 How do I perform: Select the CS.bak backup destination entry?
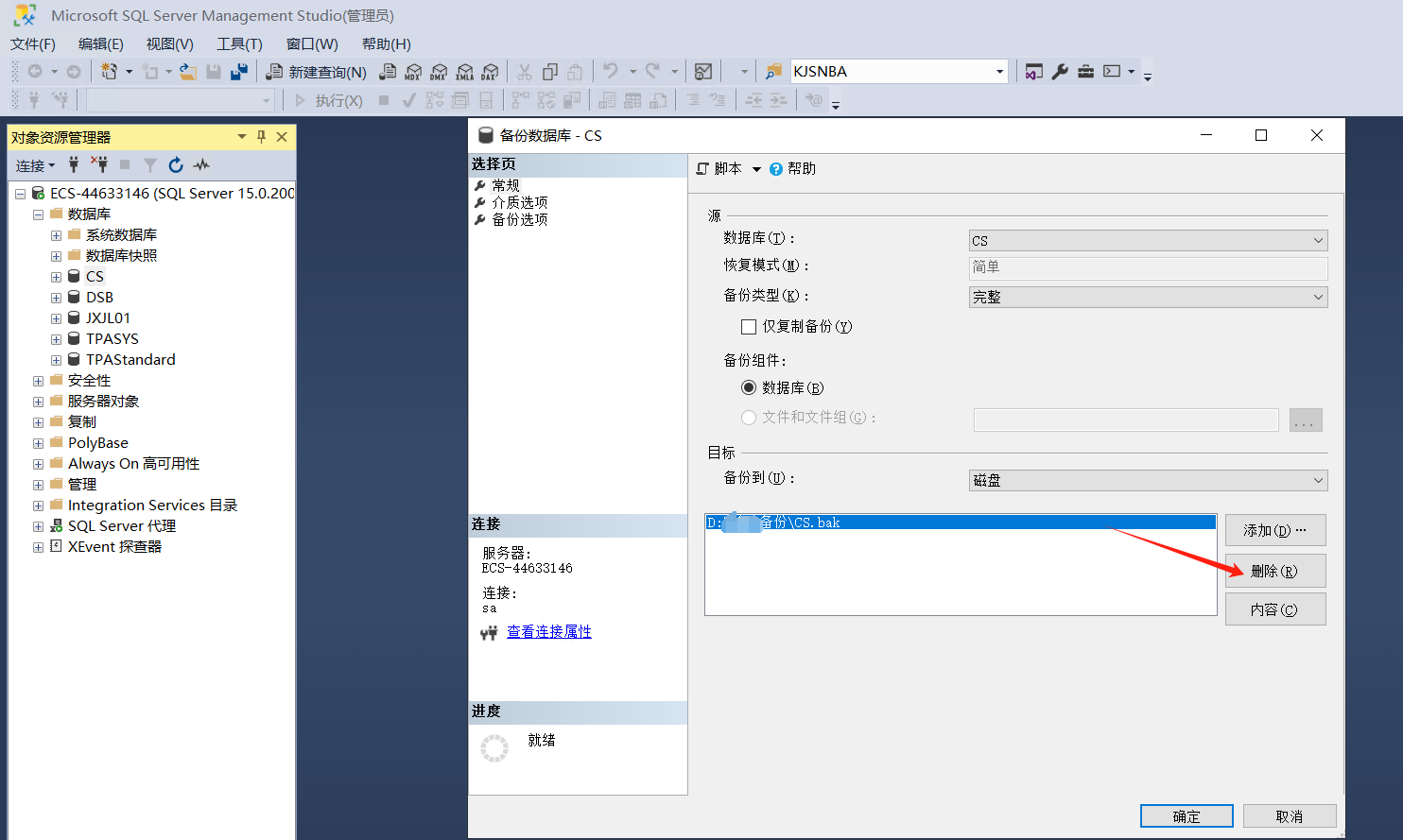pos(961,523)
